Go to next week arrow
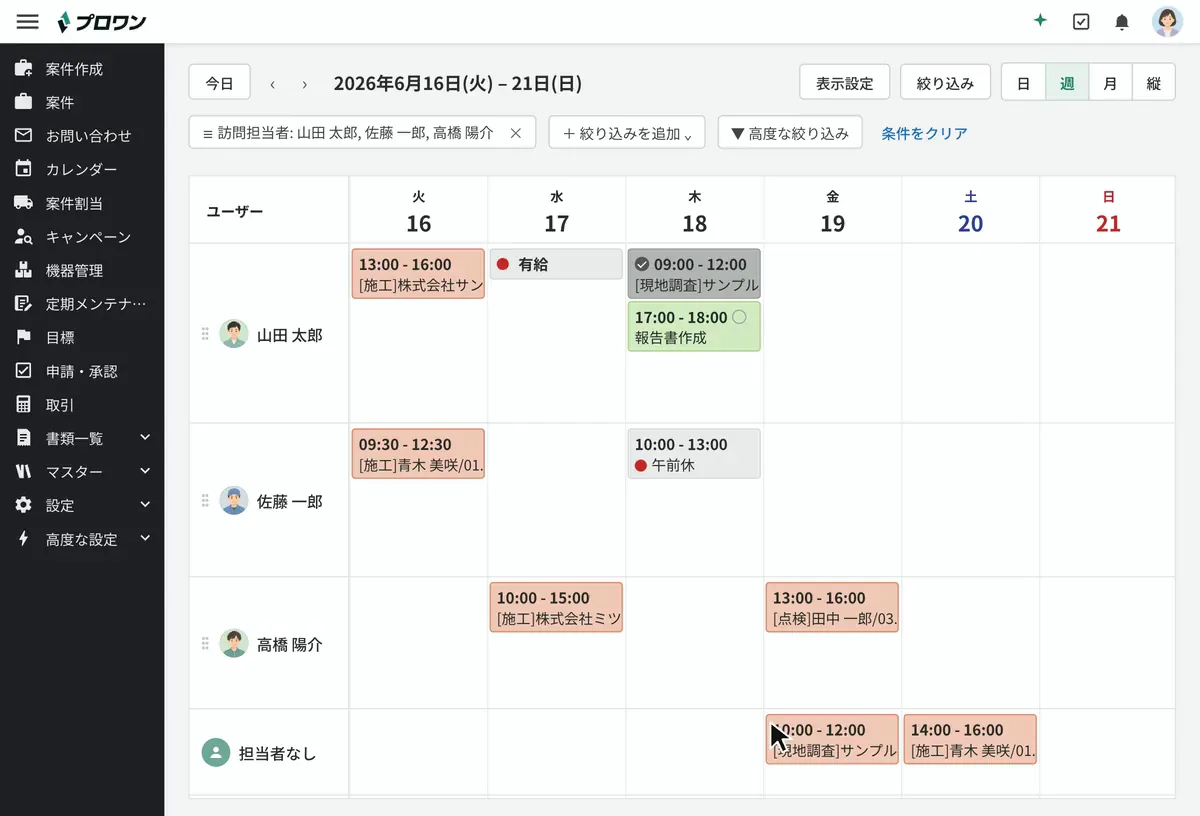Screen dimensions: 1200x816 coord(305,84)
